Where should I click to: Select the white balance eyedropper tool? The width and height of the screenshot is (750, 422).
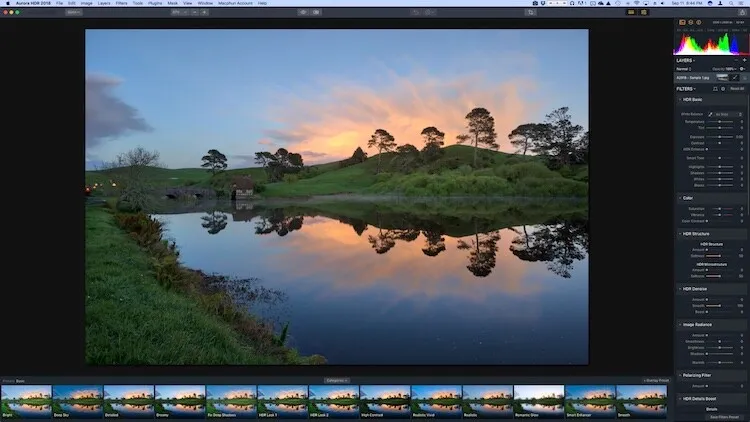click(711, 115)
